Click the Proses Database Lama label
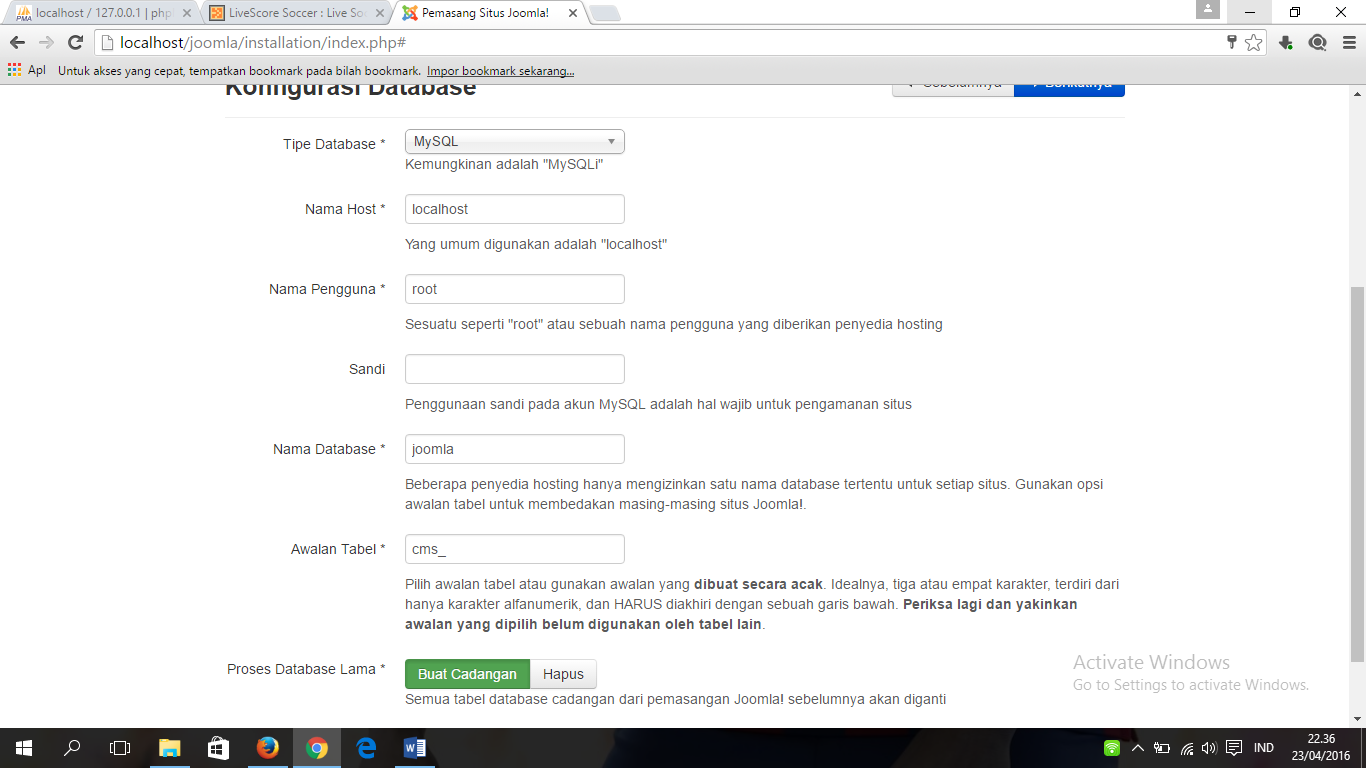Viewport: 1366px width, 768px height. tap(306, 669)
